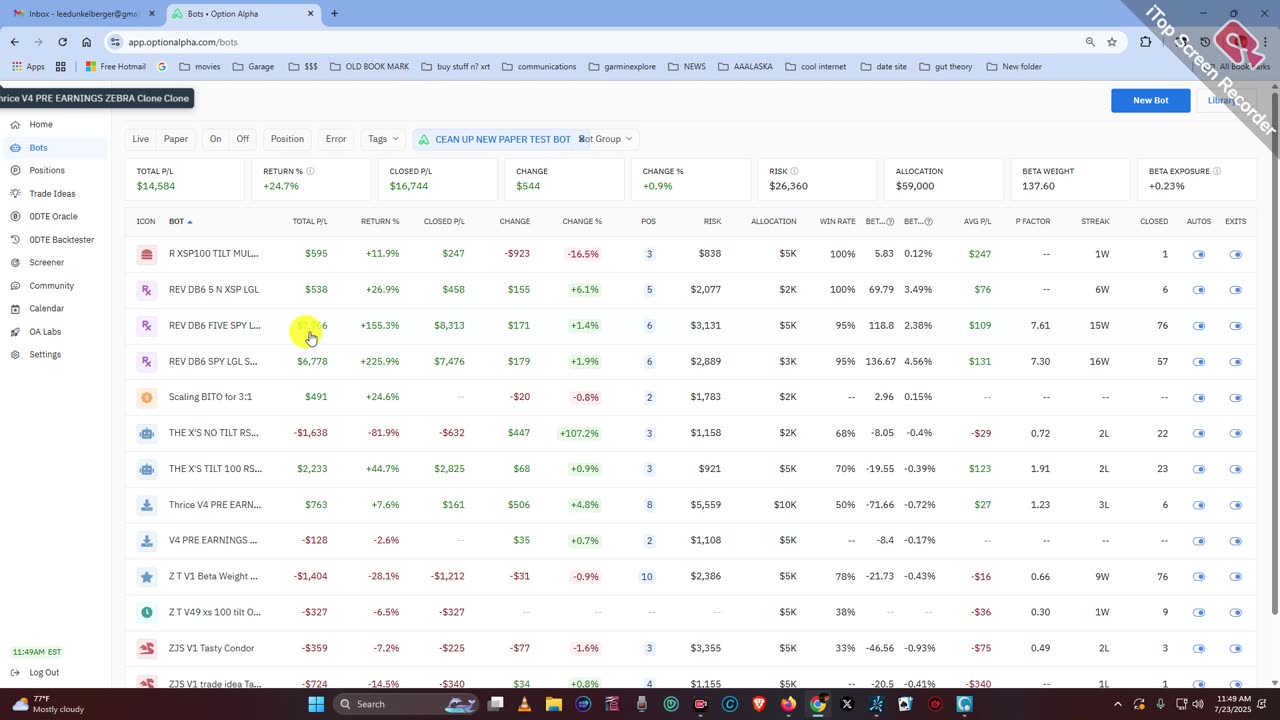Click the Z T V1 Beta Weight star icon
Viewport: 1280px width, 720px height.
coord(147,577)
